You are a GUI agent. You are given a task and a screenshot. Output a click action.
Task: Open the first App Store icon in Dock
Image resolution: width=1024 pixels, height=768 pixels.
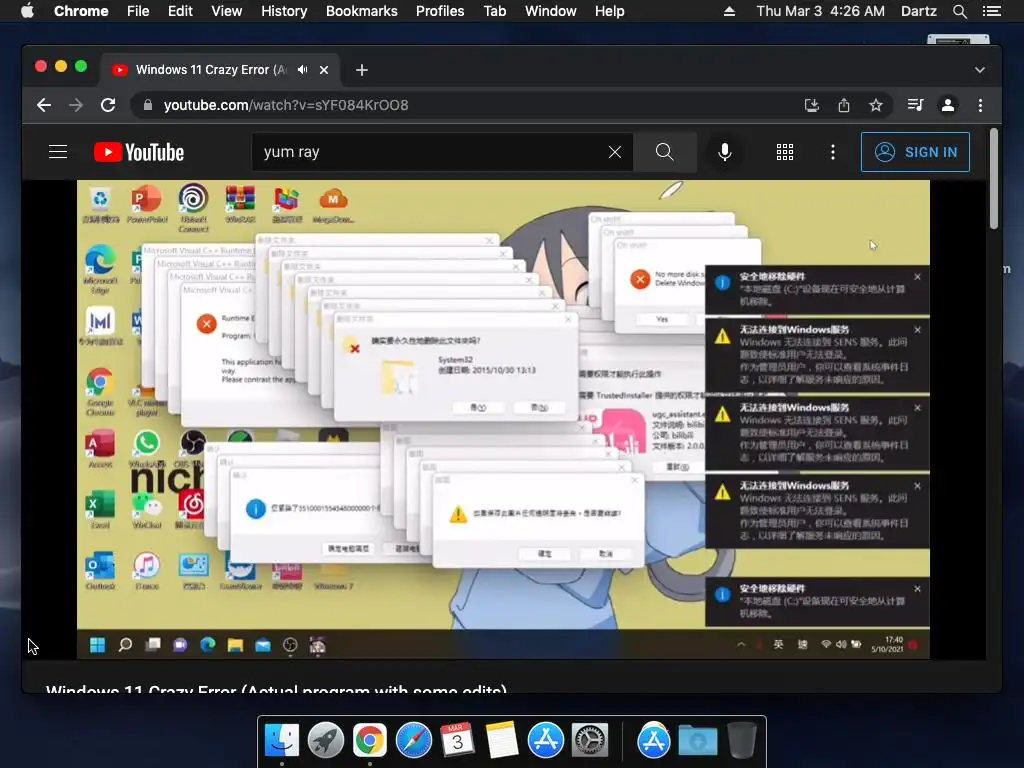[546, 741]
